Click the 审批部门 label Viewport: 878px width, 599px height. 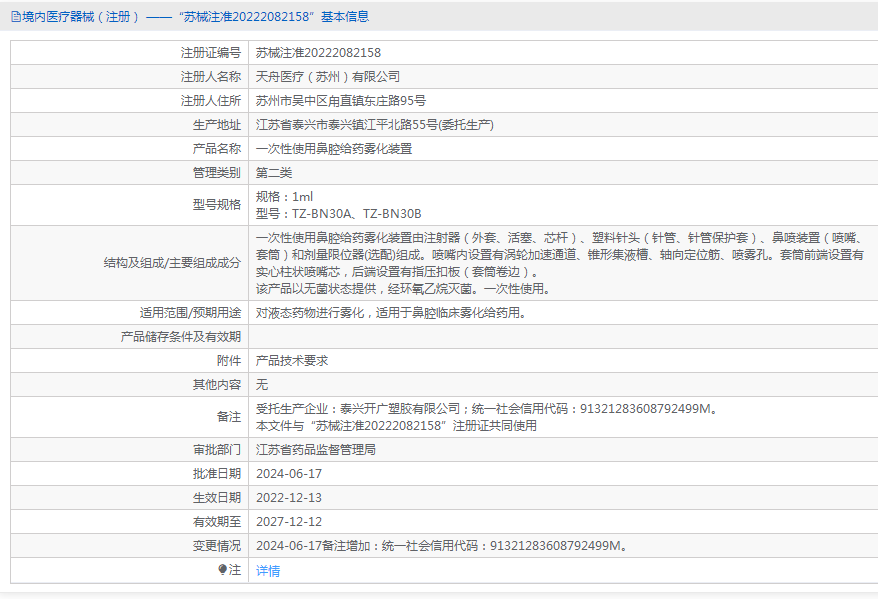click(x=217, y=450)
